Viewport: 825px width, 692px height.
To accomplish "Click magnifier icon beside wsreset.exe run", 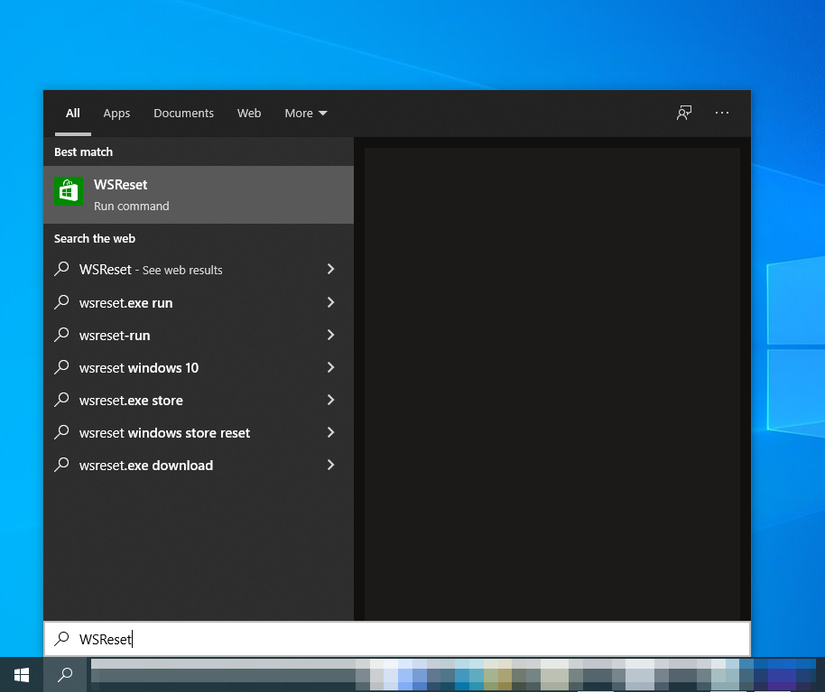I will click(62, 302).
